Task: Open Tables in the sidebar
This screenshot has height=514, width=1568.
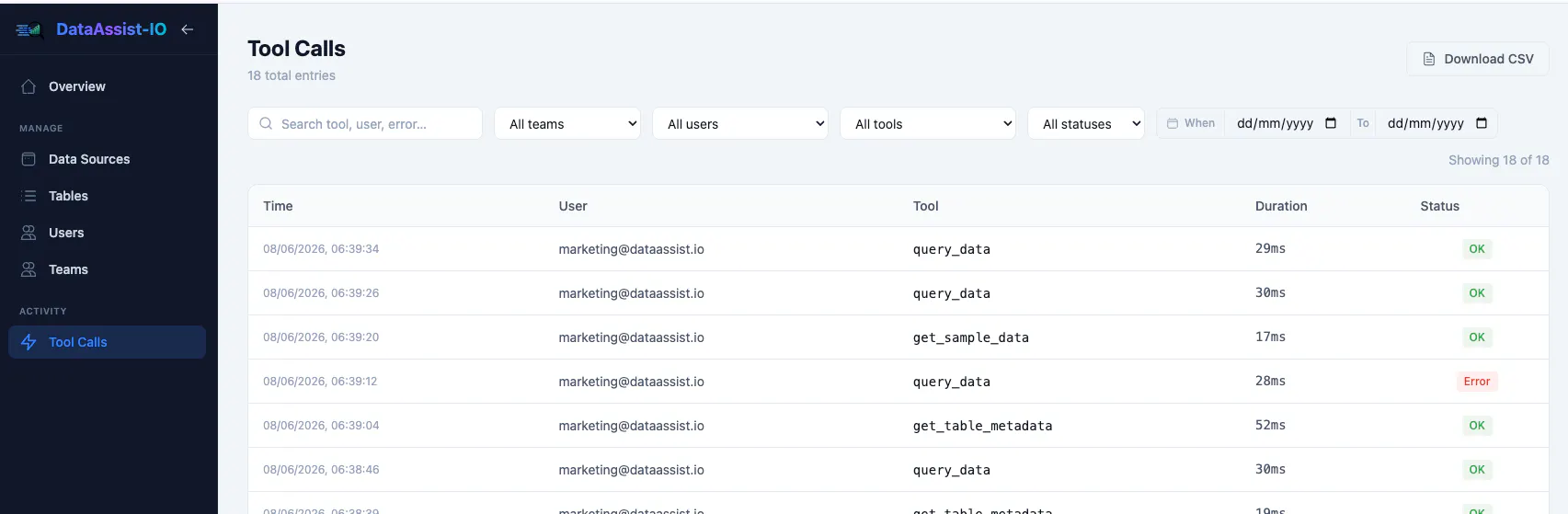Action: (x=107, y=196)
